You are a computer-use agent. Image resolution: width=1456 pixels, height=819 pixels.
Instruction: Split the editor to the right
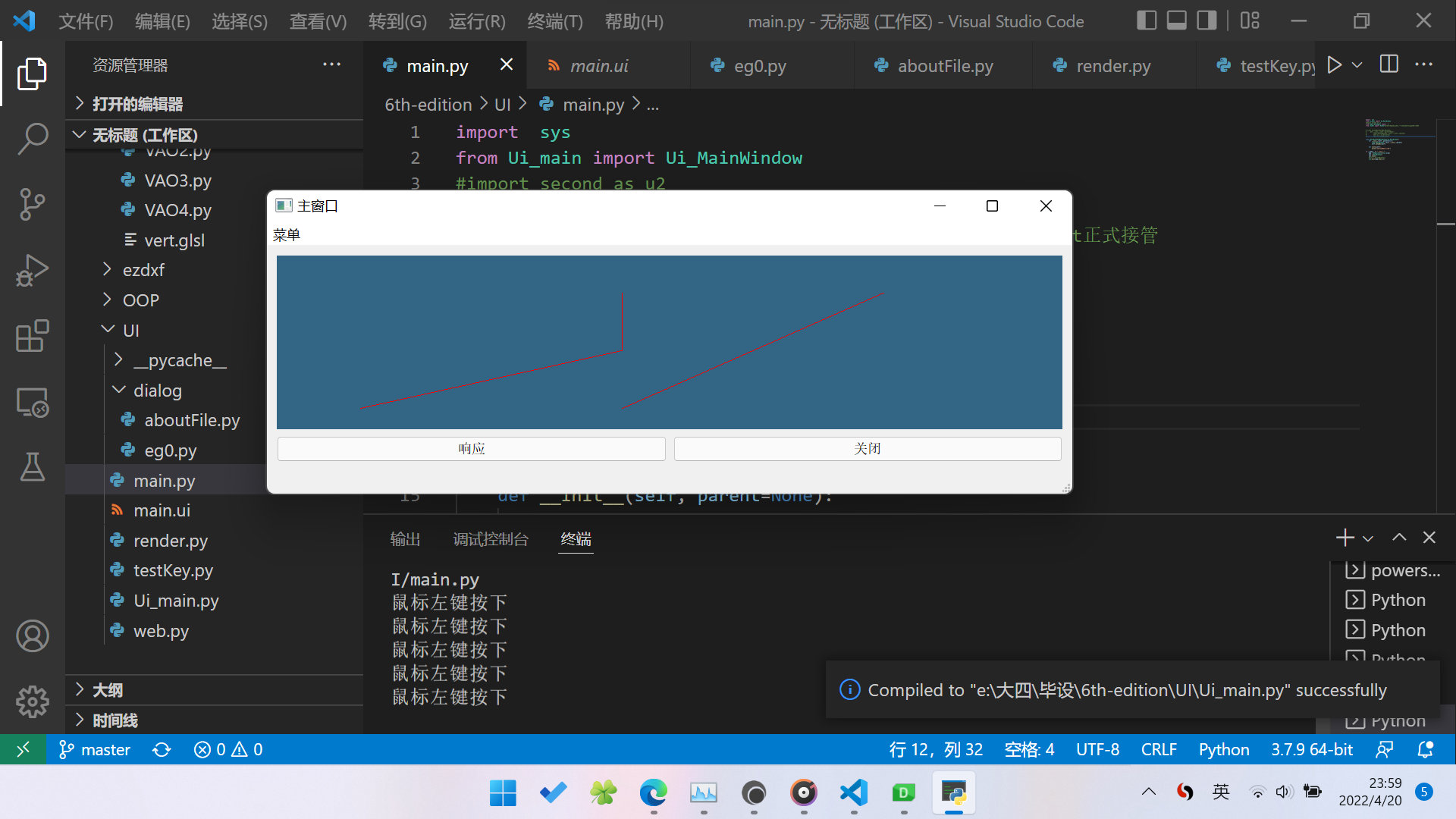(x=1389, y=65)
